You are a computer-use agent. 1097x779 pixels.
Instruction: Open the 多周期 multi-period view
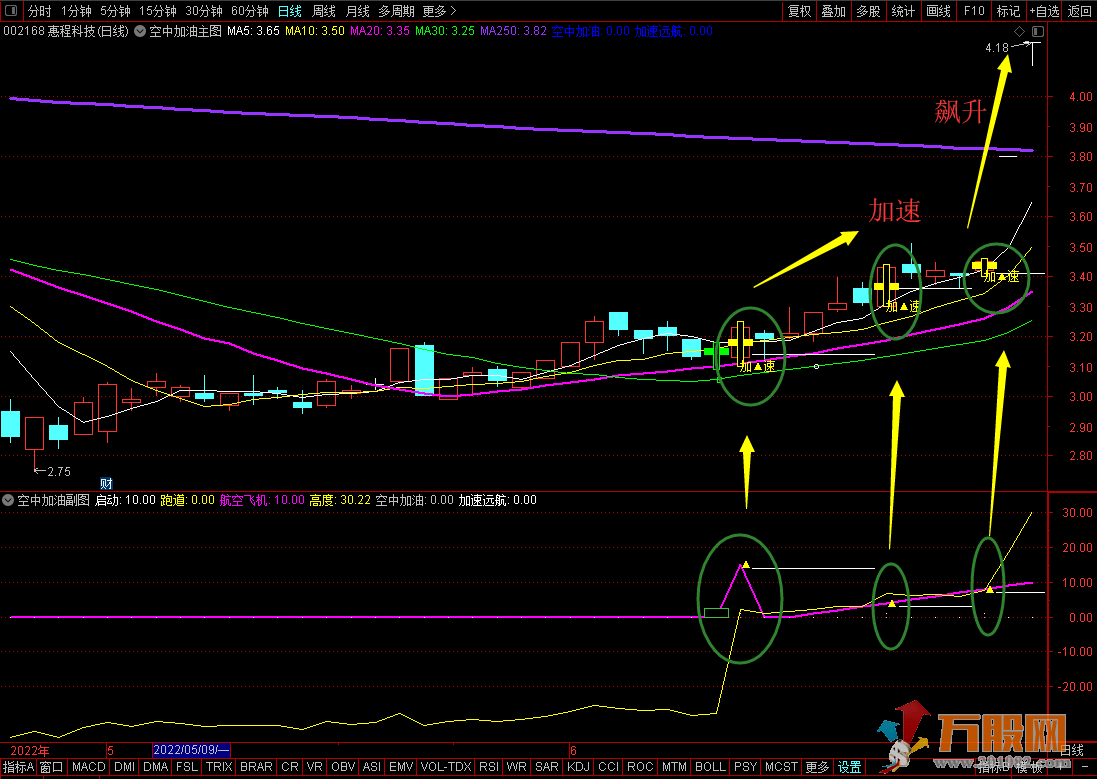[396, 11]
